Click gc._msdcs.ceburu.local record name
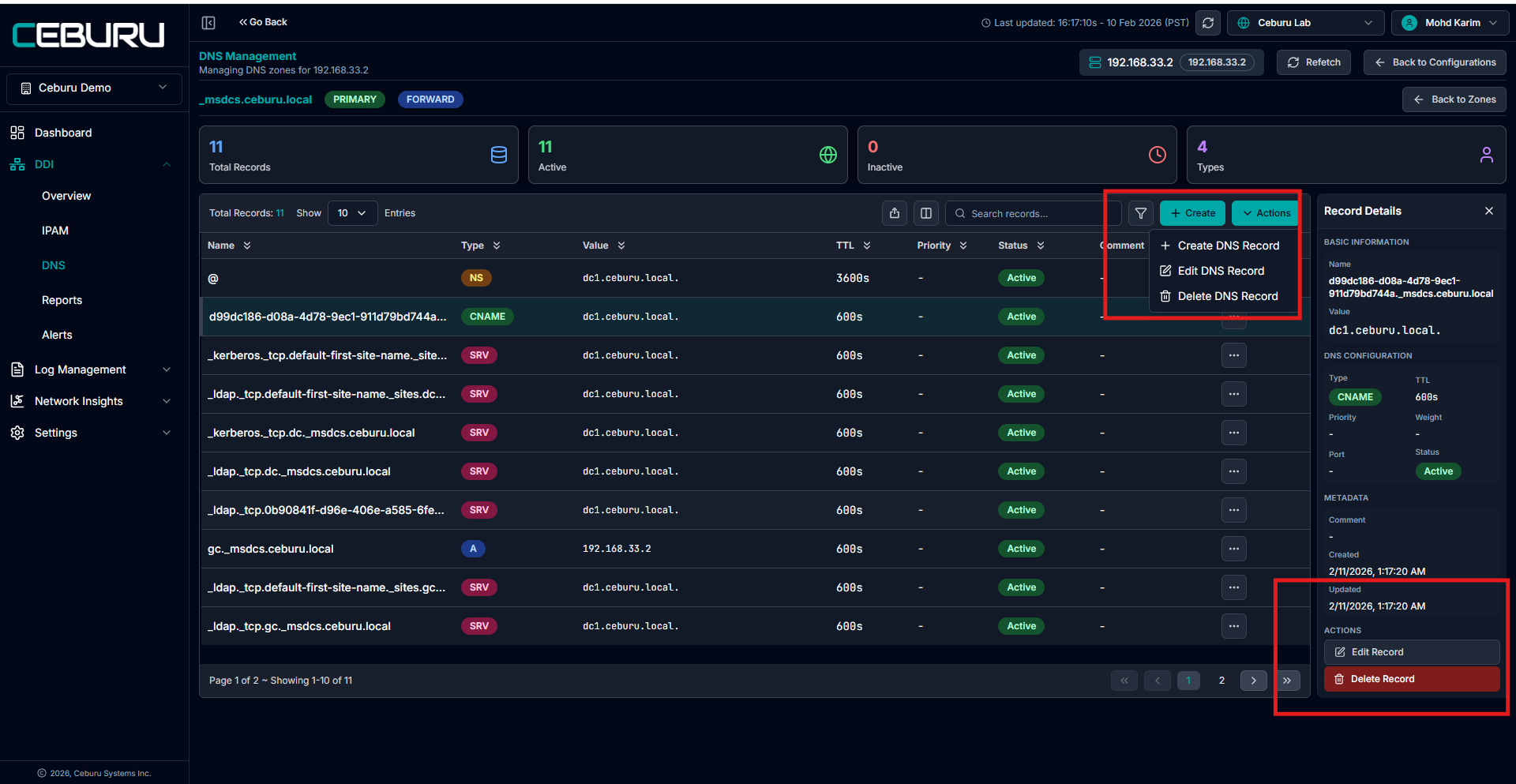Screen dimensions: 1516x784 (271, 549)
